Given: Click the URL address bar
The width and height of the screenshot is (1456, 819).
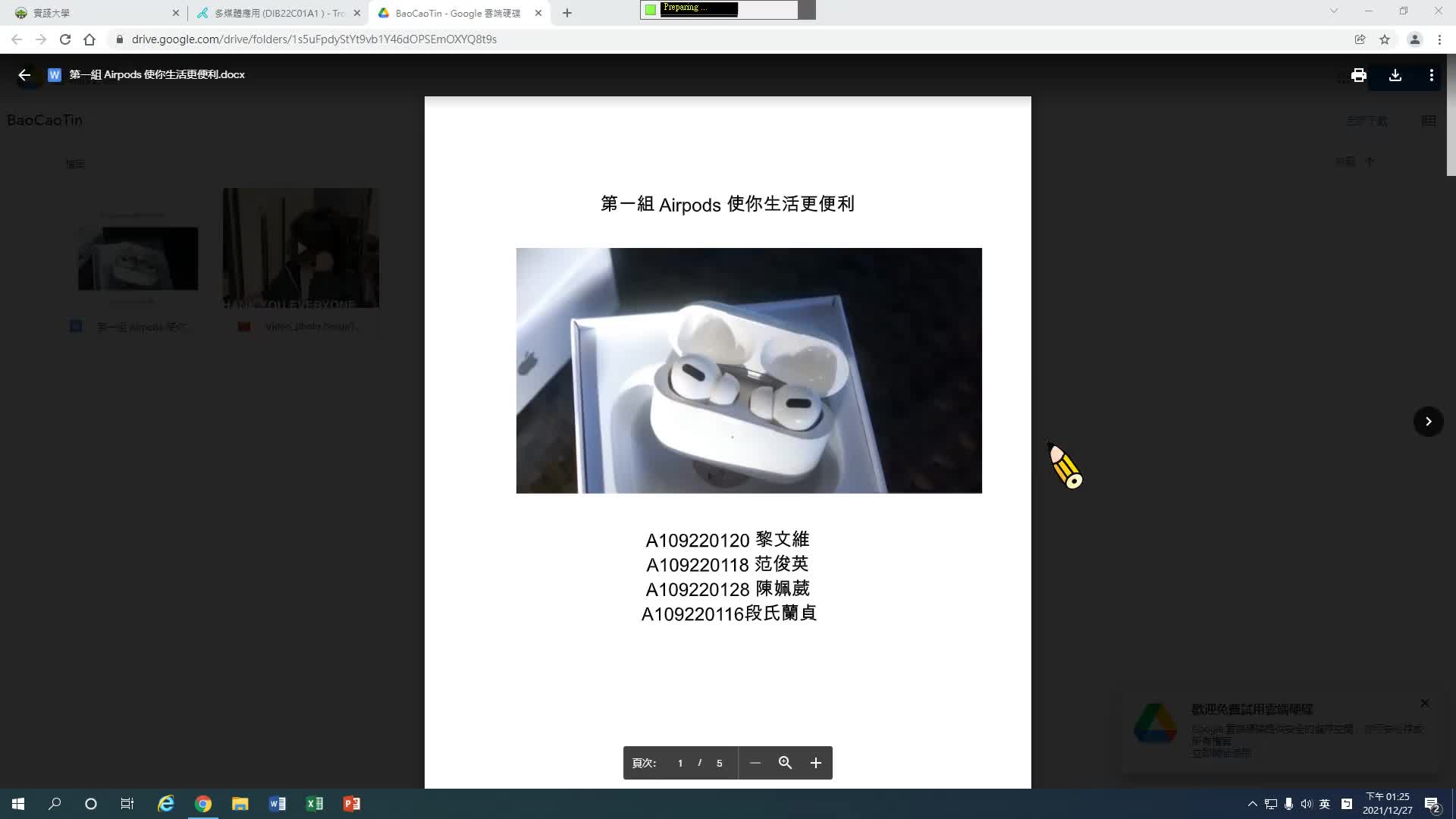Looking at the screenshot, I should point(728,39).
